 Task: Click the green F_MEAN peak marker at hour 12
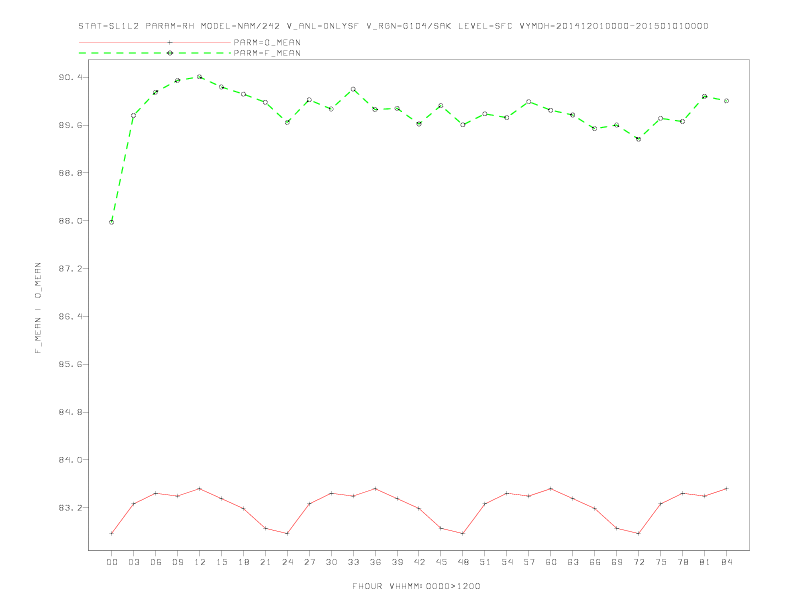pyautogui.click(x=200, y=77)
